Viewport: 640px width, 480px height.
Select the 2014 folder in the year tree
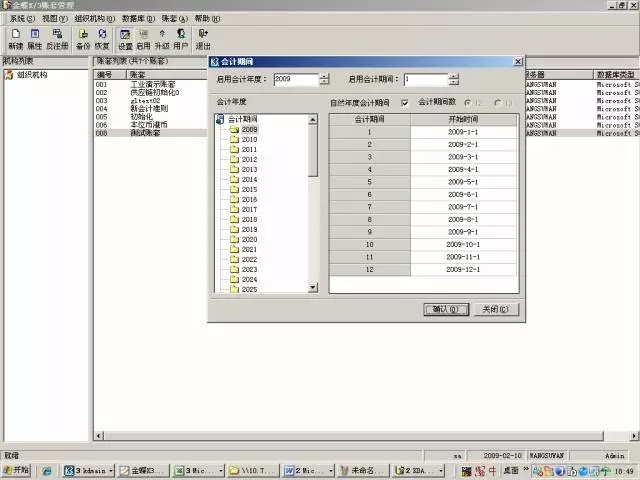tap(244, 180)
